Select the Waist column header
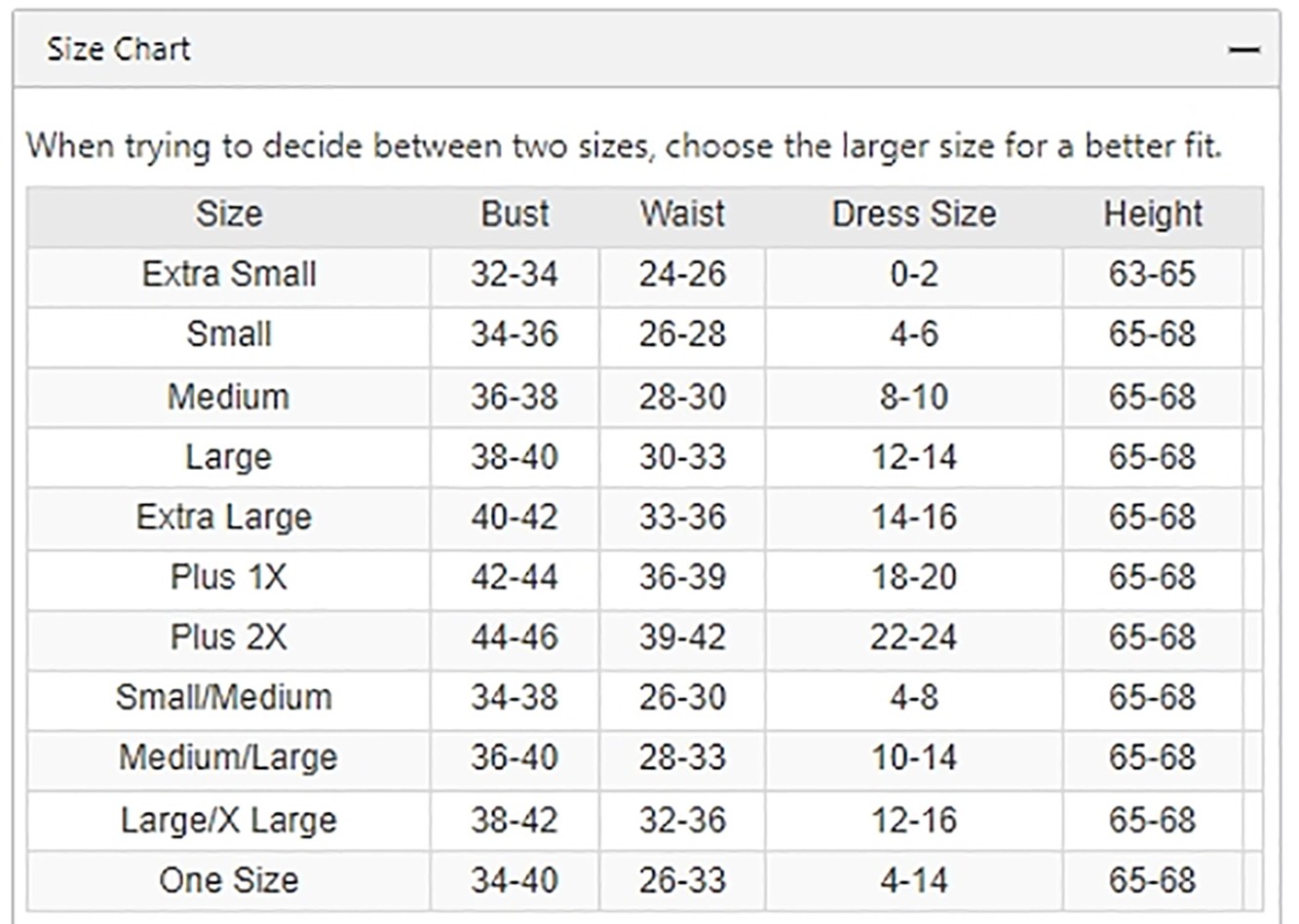The width and height of the screenshot is (1299, 924). click(682, 213)
